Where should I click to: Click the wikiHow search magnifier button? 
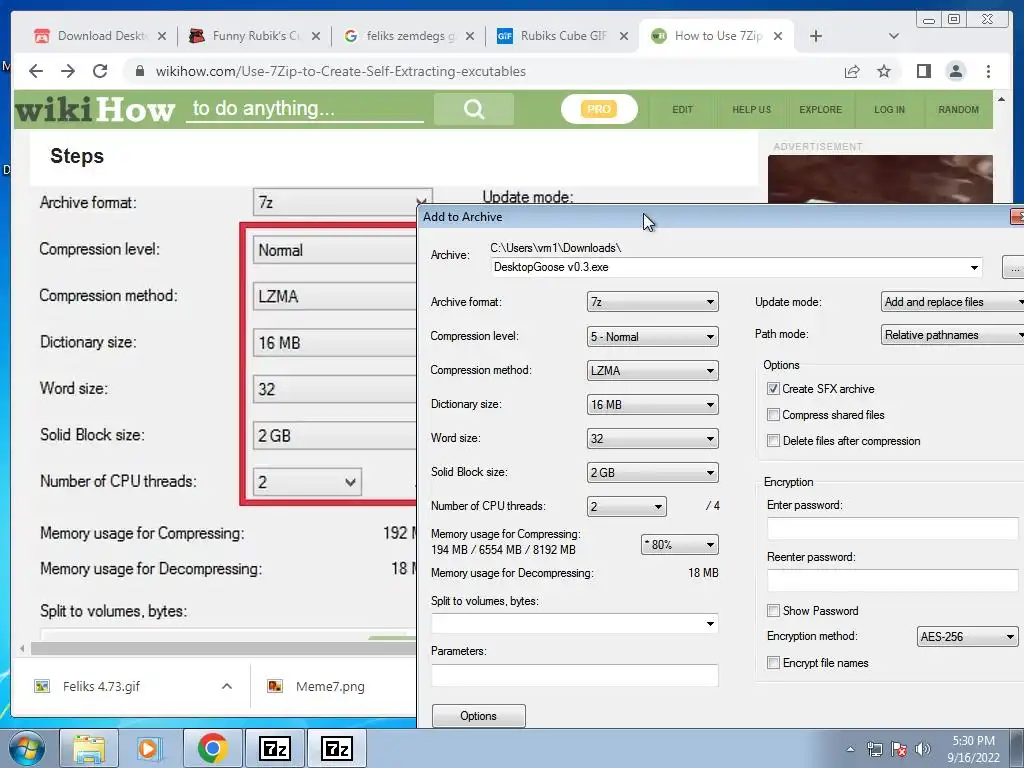[x=474, y=108]
